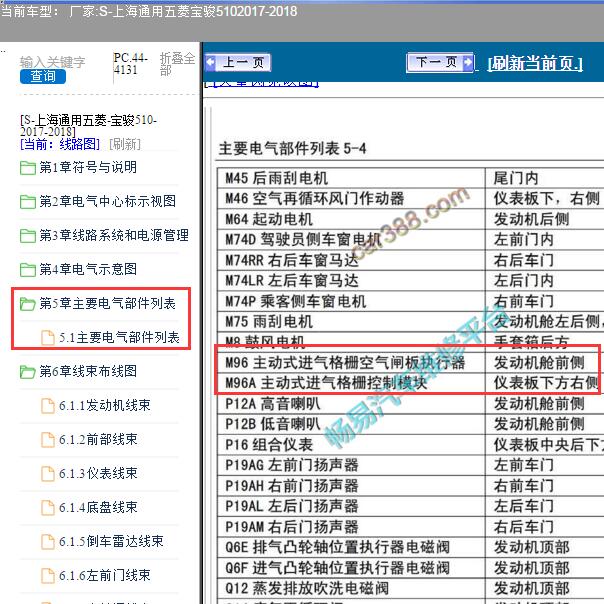Select P19AL 左后门扬声器 cell
The width and height of the screenshot is (604, 604).
pyautogui.click(x=351, y=506)
